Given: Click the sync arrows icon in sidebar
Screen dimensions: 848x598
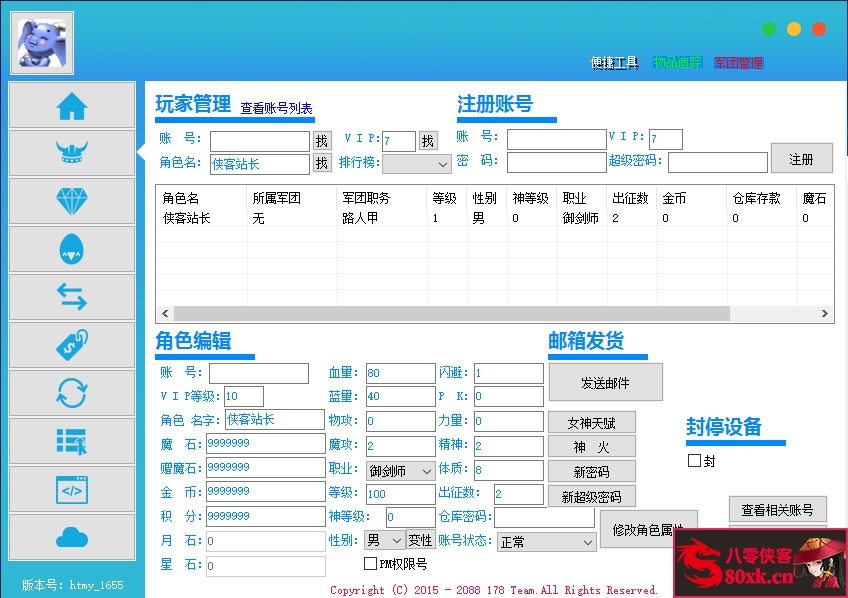Looking at the screenshot, I should pyautogui.click(x=71, y=393).
